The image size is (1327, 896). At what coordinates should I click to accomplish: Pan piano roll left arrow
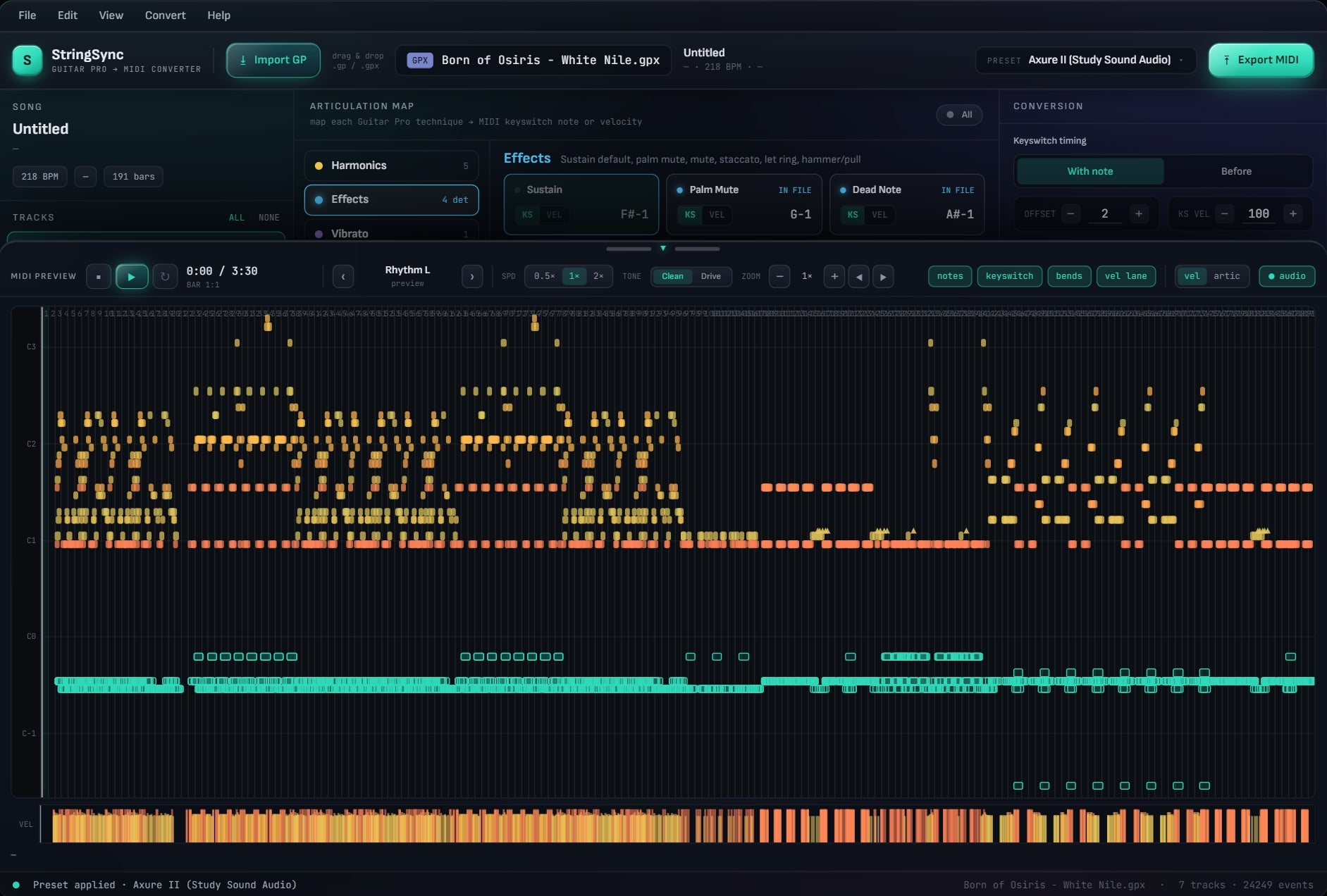pyautogui.click(x=858, y=276)
